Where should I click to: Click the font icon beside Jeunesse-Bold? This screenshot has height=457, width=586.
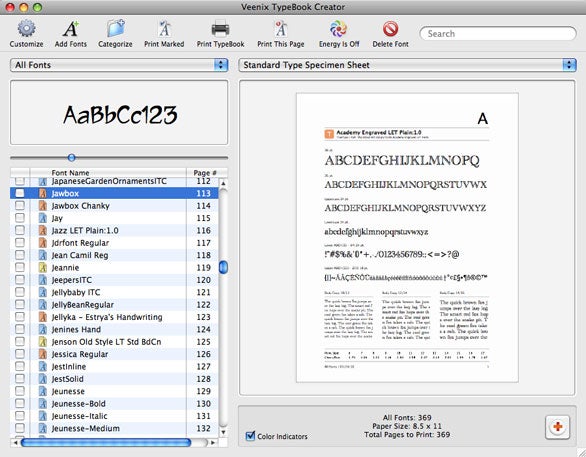[43, 404]
